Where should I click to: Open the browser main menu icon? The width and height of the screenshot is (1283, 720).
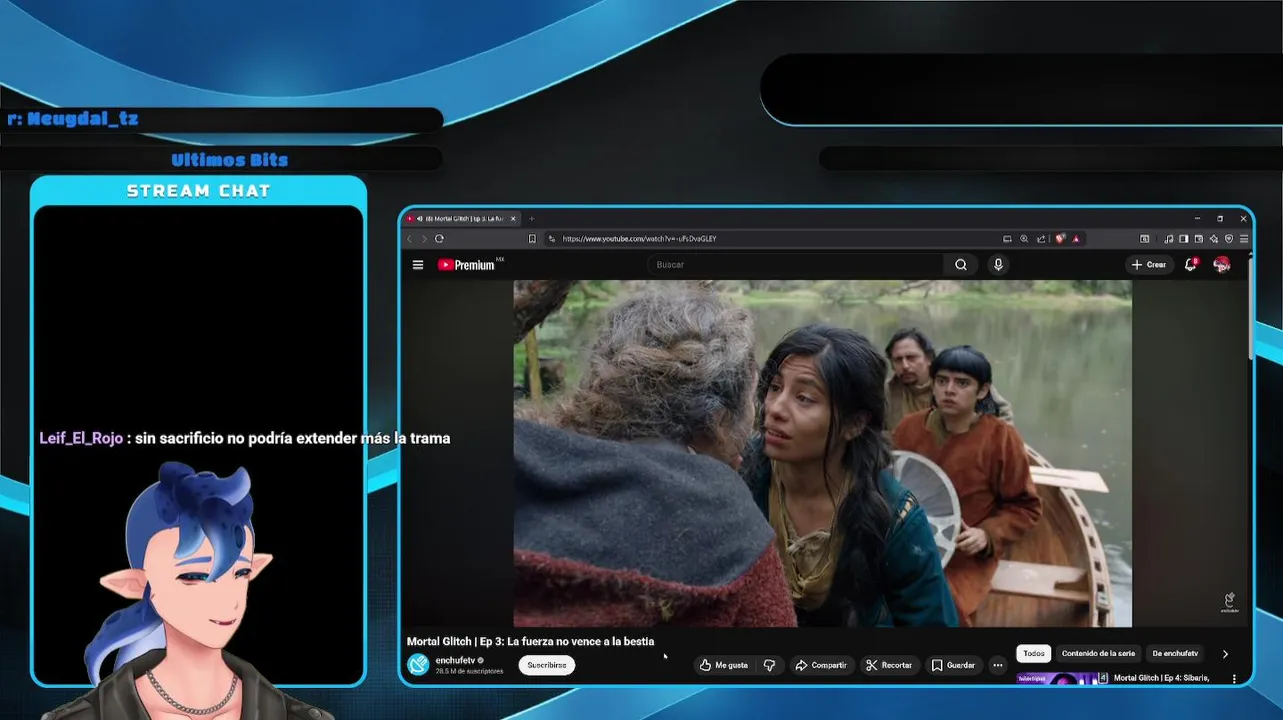click(1244, 239)
